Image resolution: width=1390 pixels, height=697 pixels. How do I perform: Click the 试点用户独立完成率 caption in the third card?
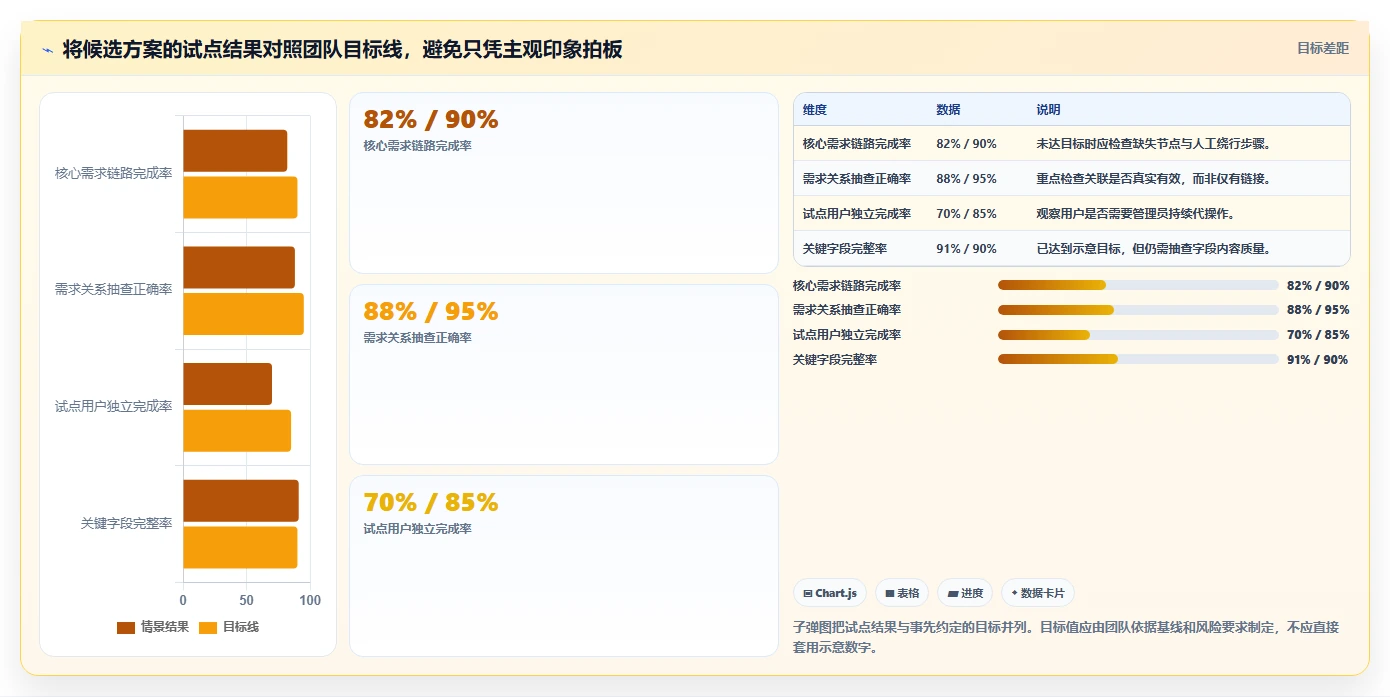pos(417,529)
